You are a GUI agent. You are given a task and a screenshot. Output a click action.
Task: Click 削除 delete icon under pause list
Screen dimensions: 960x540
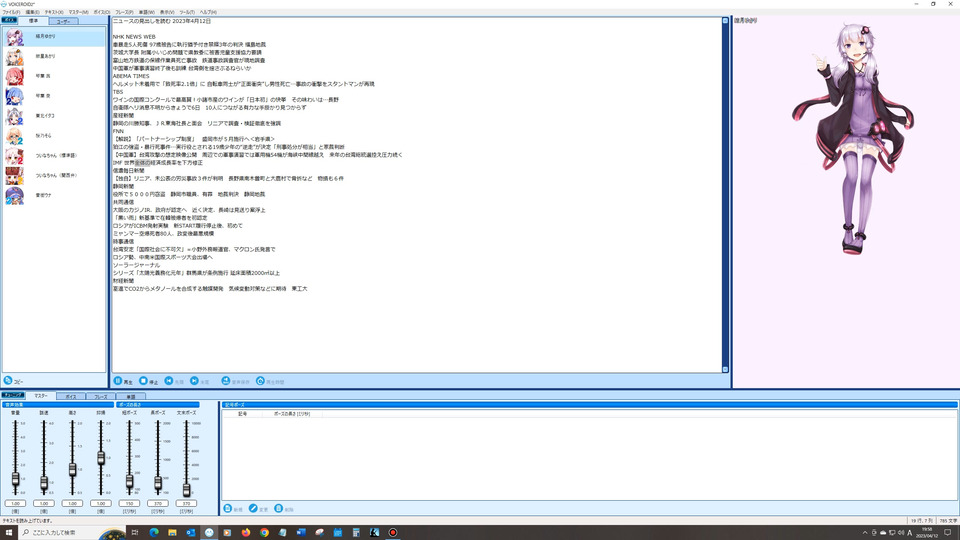279,509
